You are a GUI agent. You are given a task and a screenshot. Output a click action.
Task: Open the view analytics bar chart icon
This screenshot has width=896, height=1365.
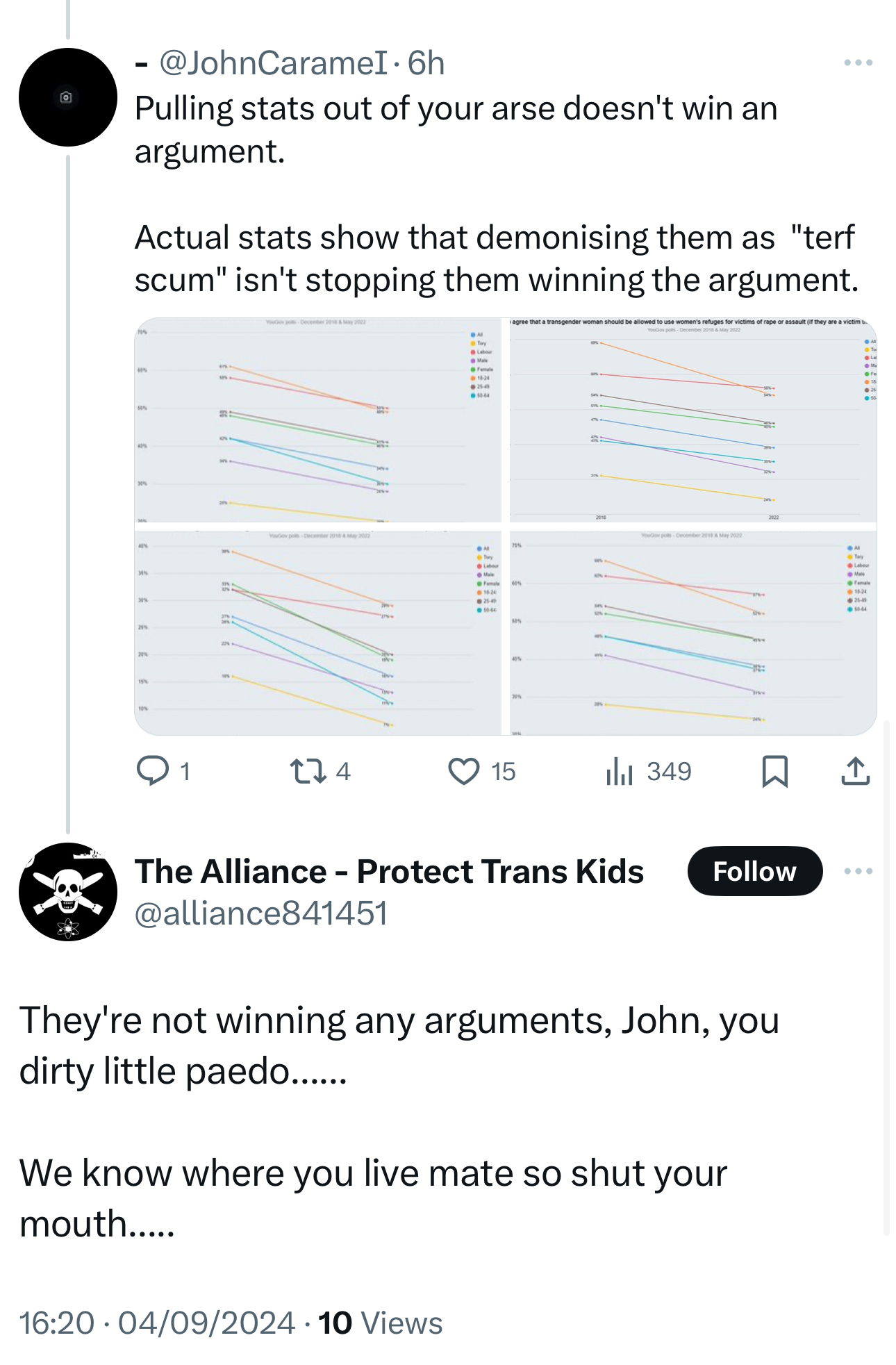619,771
